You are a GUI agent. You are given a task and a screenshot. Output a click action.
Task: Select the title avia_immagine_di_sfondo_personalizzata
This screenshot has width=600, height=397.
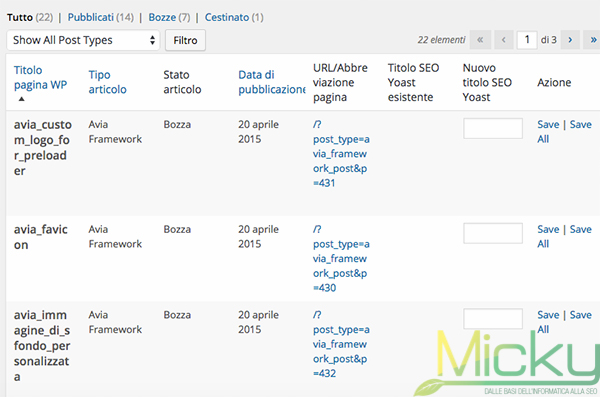pos(42,346)
